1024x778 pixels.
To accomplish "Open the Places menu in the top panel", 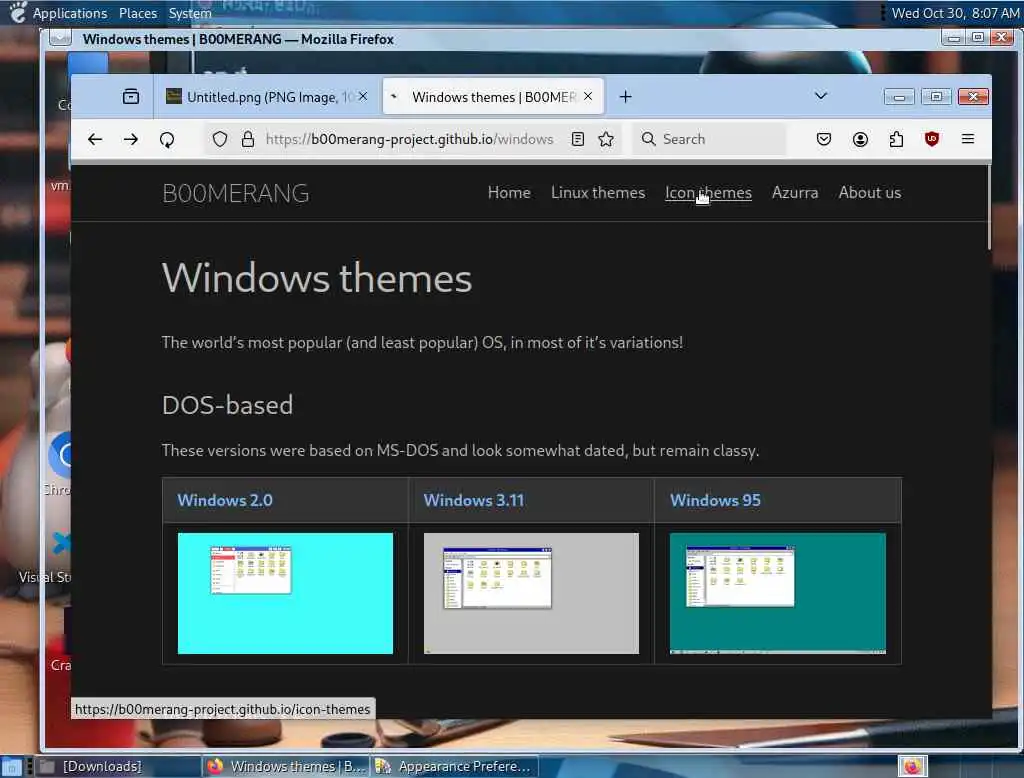I will 138,13.
